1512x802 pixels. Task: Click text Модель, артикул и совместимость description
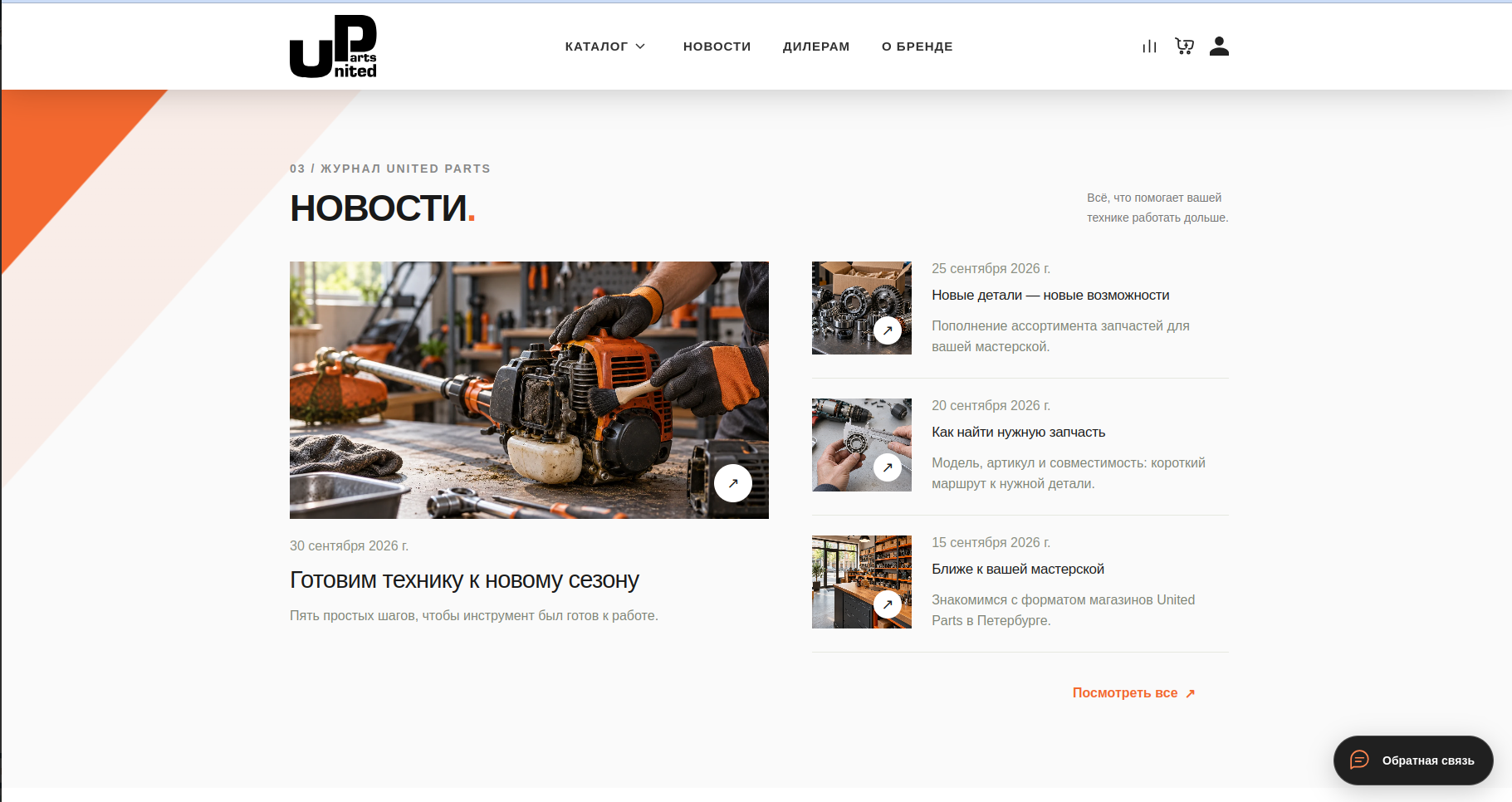pos(1069,473)
